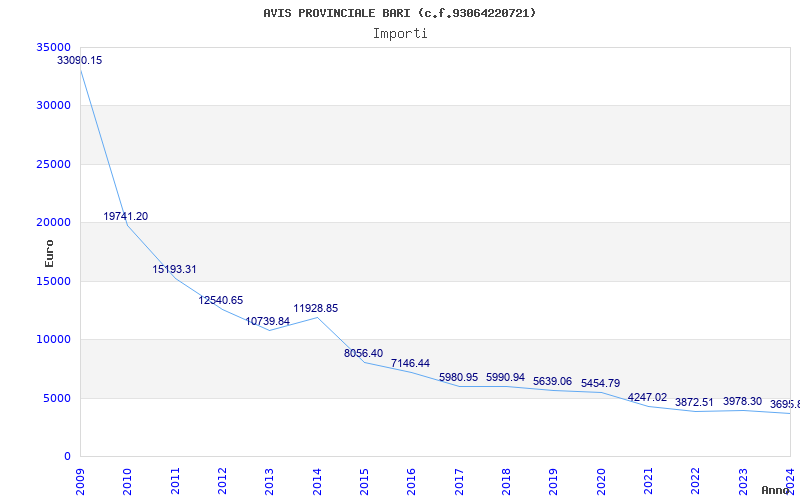Select the 5000 y-axis tick label
This screenshot has width=800, height=500.
click(x=57, y=398)
